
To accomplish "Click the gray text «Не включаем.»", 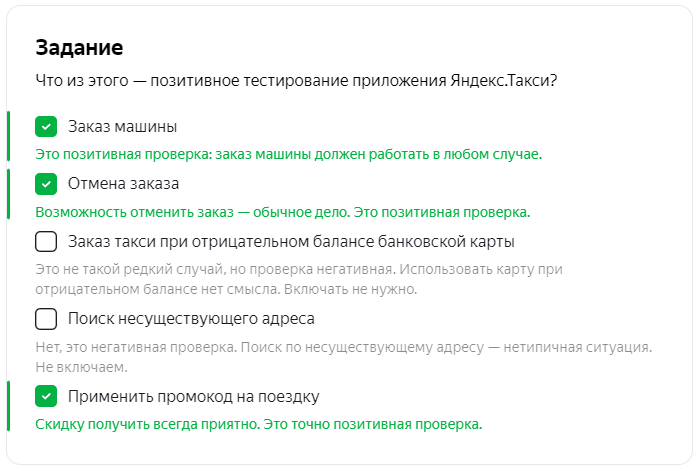I will [81, 367].
